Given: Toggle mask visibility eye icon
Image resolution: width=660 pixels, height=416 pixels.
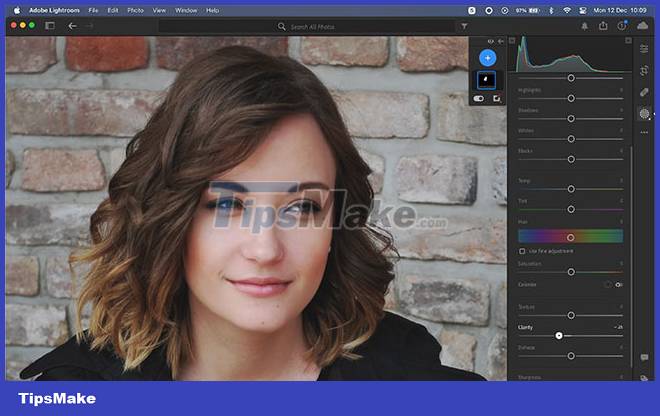Looking at the screenshot, I should tap(490, 41).
